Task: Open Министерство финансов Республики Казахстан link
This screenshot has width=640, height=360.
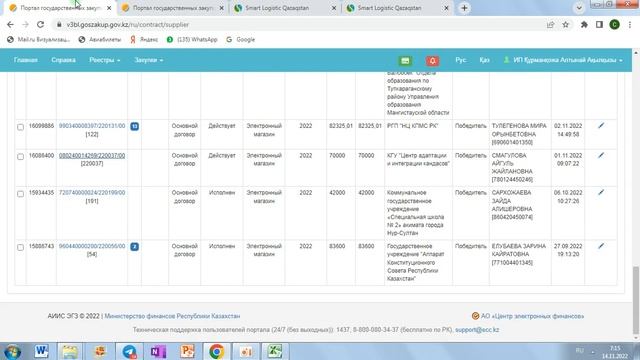Action: (172, 316)
